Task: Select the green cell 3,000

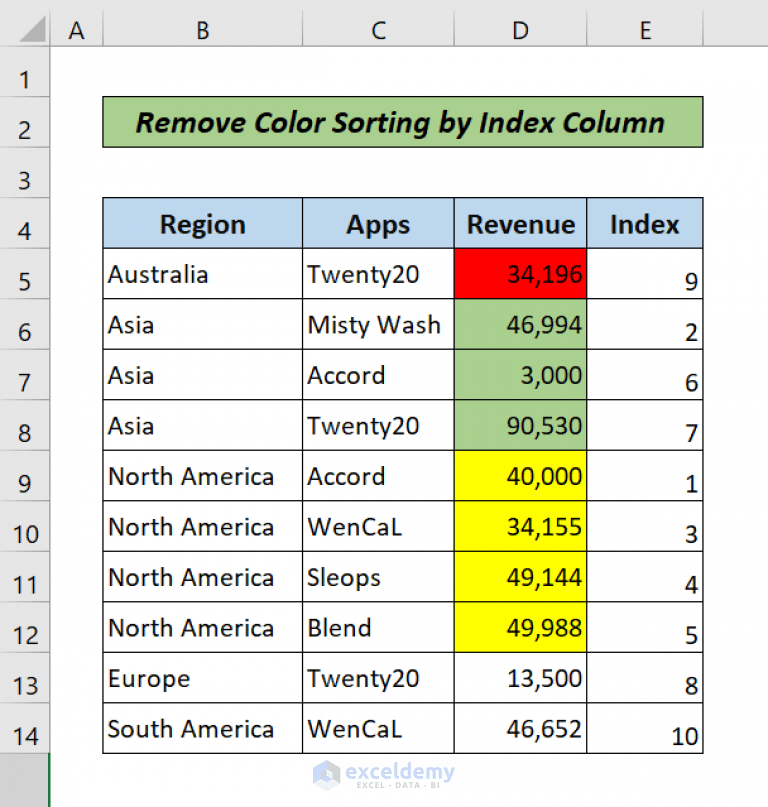Action: (520, 375)
